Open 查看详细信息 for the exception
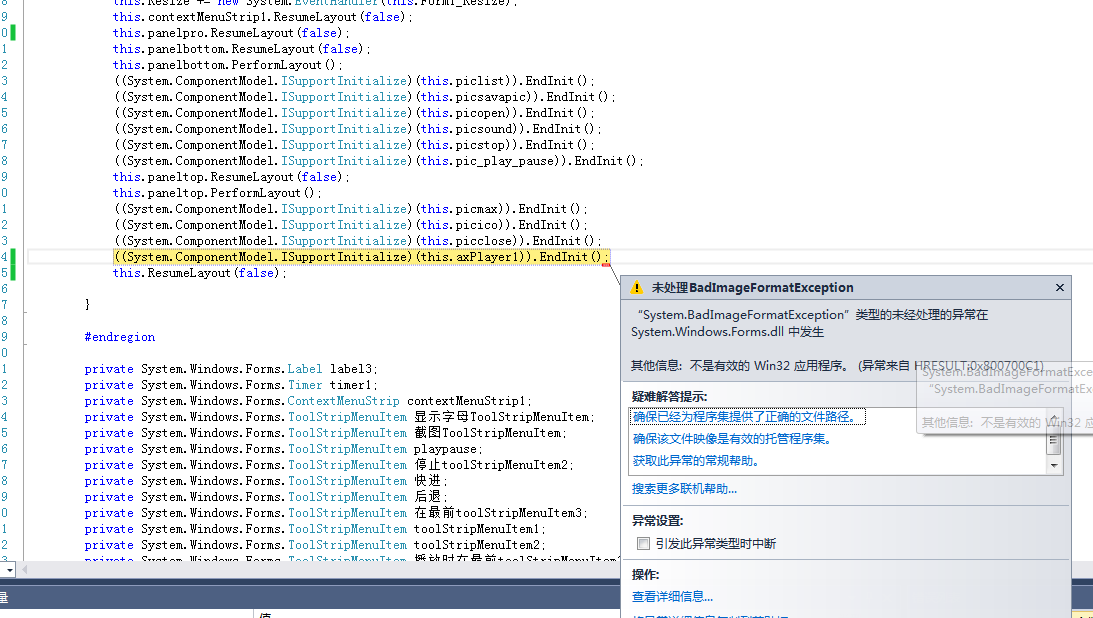Viewport: 1093px width, 618px height. pyautogui.click(x=672, y=597)
